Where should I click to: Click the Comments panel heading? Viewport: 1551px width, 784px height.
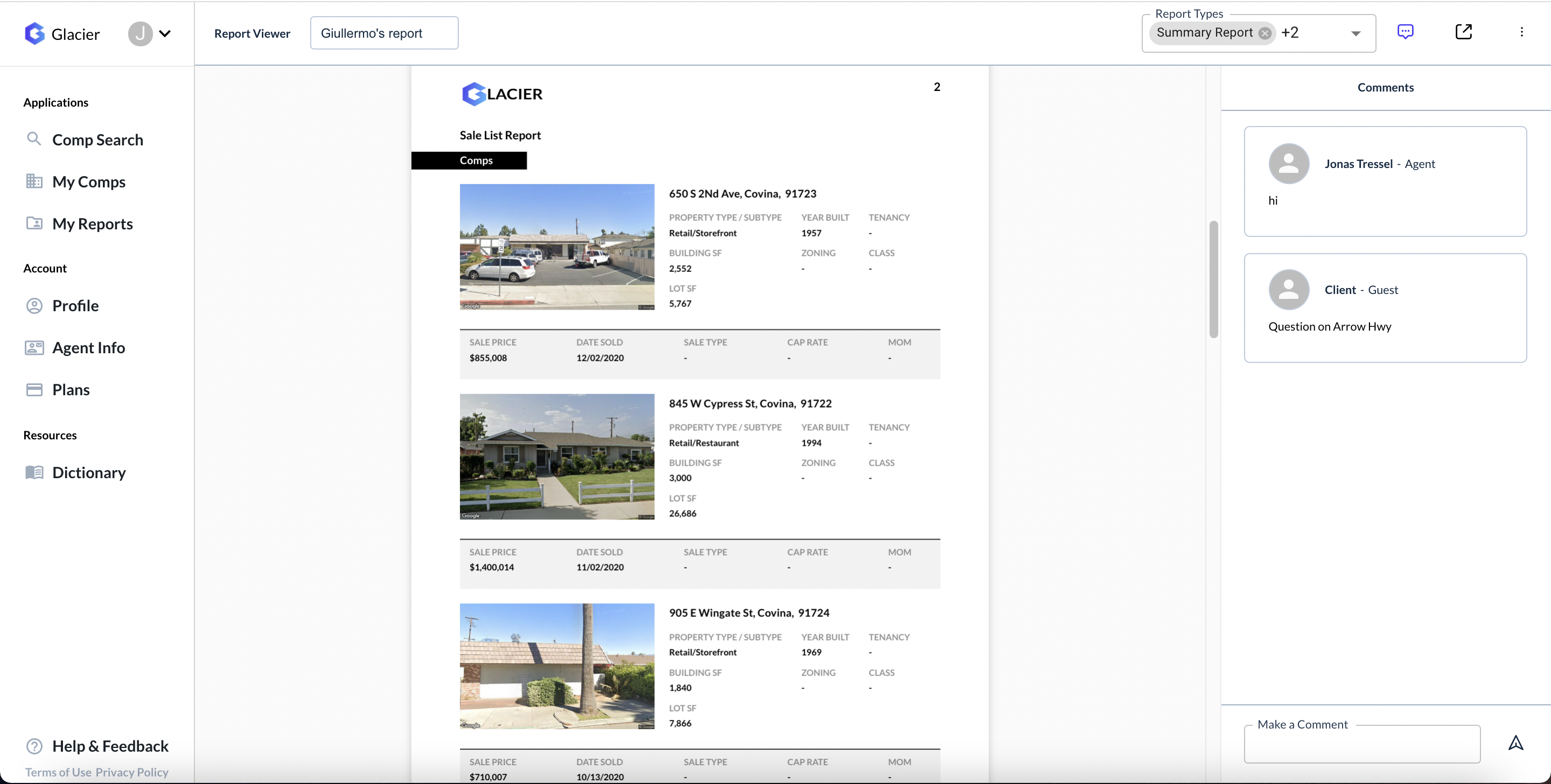pos(1386,87)
